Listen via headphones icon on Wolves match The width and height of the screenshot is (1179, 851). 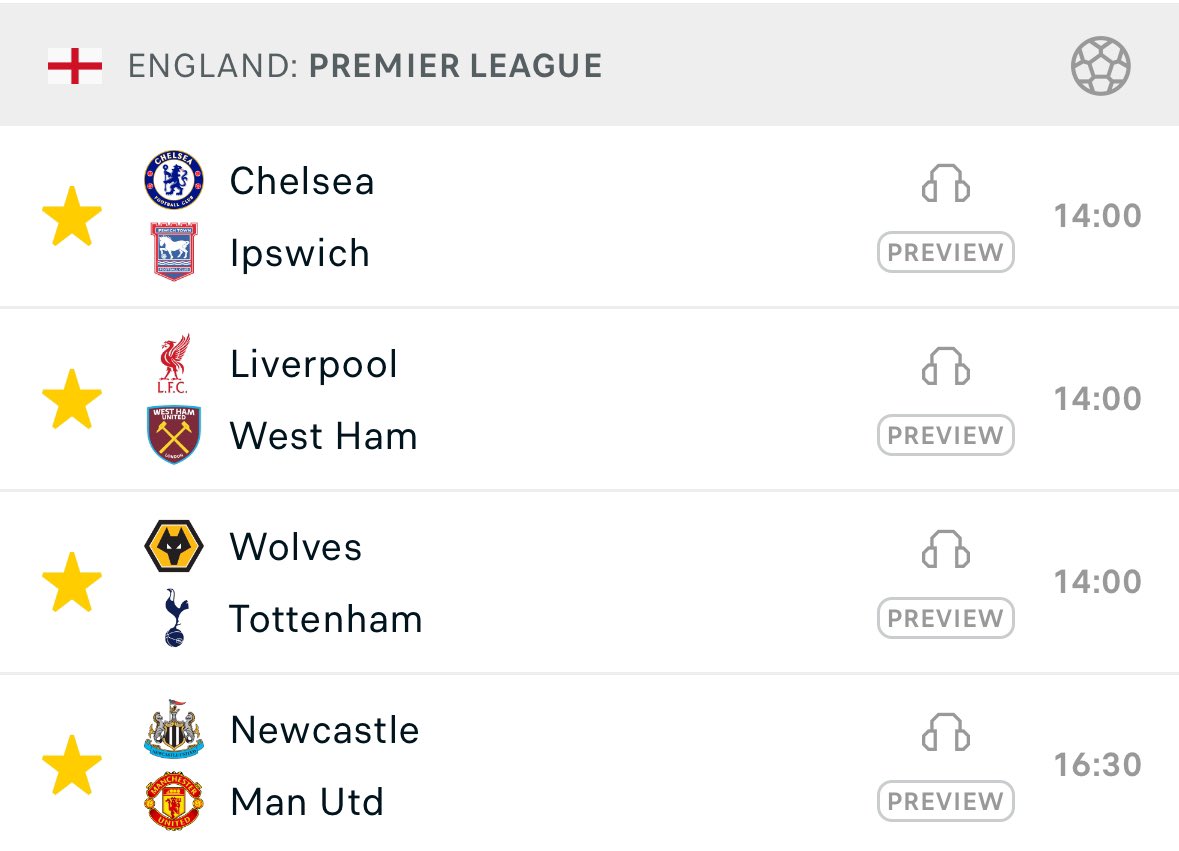(946, 549)
